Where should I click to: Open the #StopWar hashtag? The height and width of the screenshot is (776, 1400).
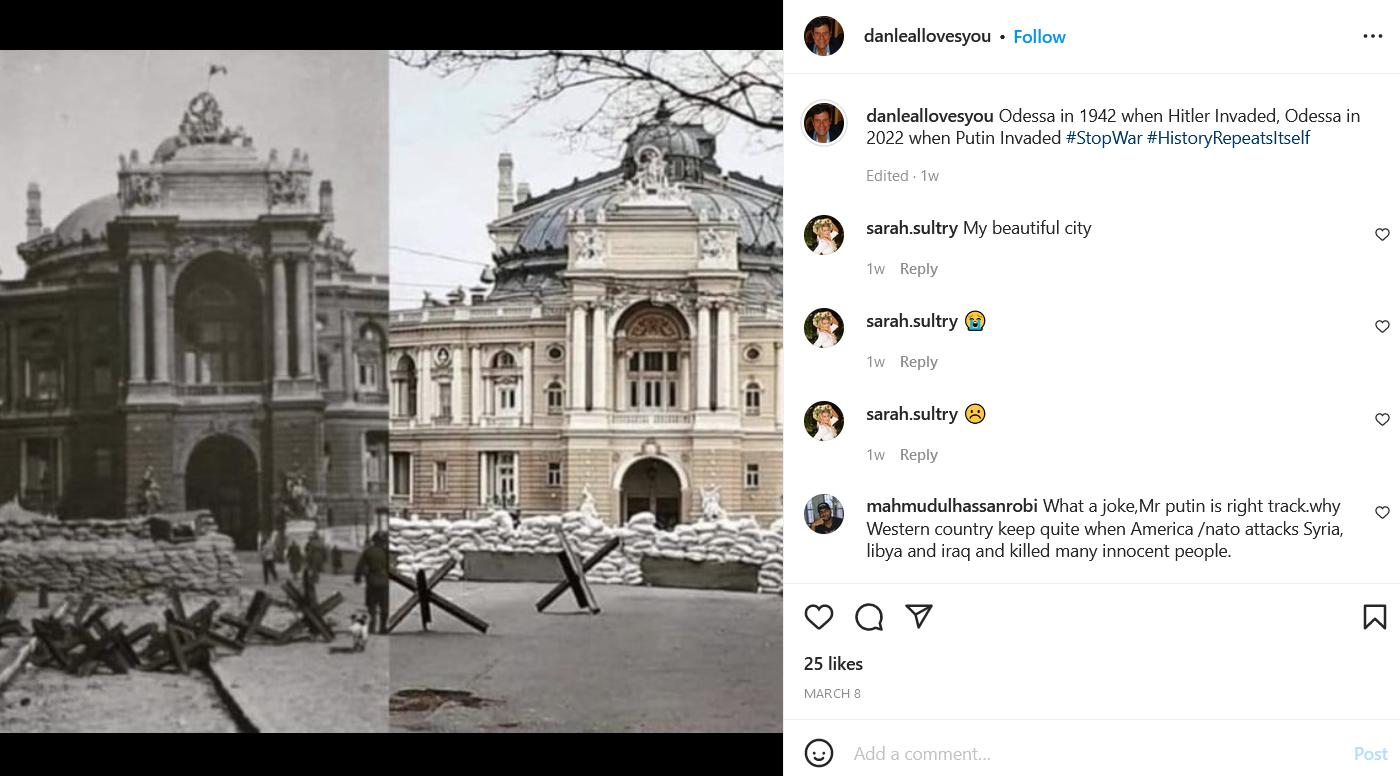tap(1103, 138)
